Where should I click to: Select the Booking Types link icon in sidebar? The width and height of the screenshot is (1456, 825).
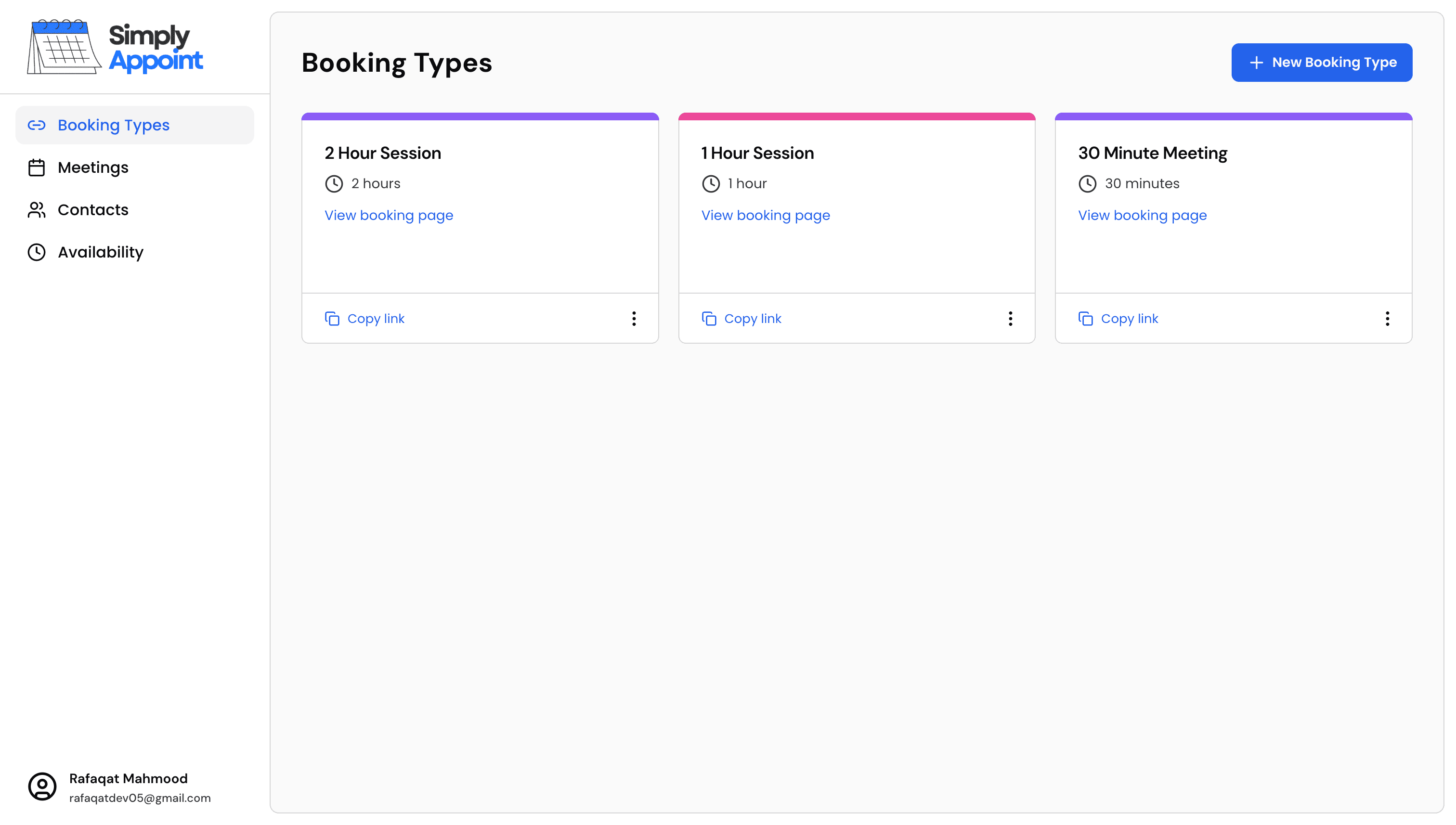[36, 125]
